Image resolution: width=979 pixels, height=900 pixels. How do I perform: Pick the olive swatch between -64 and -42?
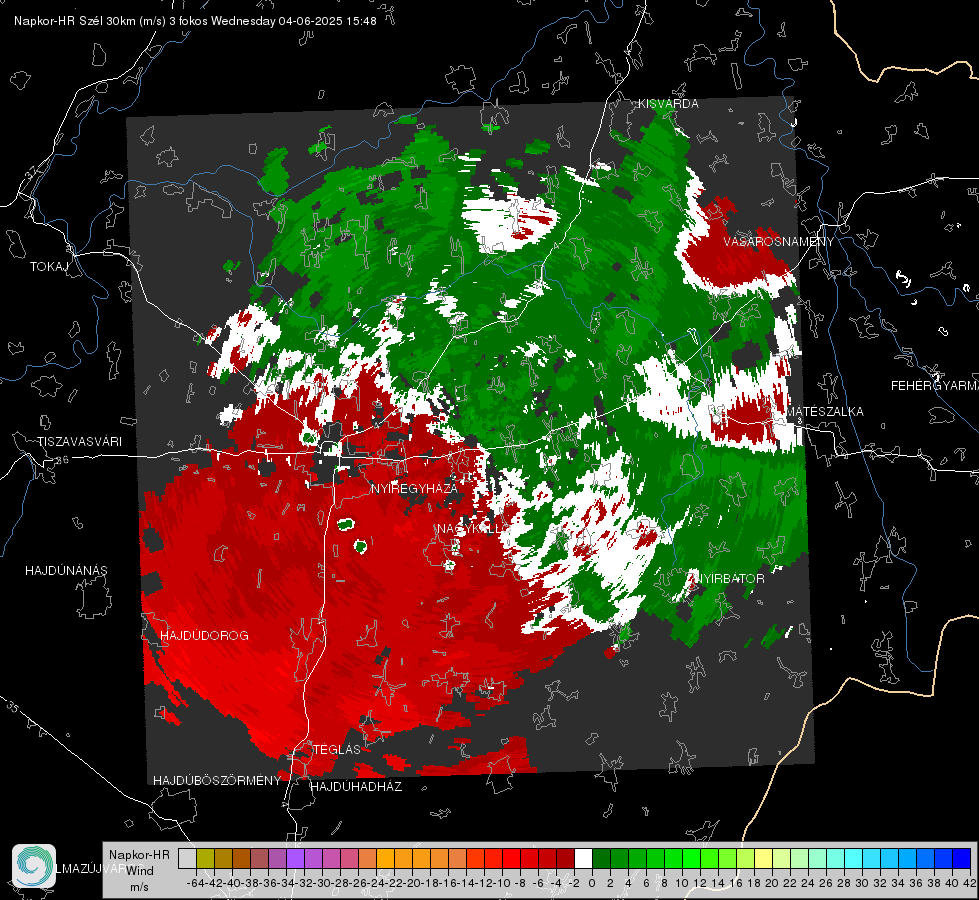click(x=205, y=858)
